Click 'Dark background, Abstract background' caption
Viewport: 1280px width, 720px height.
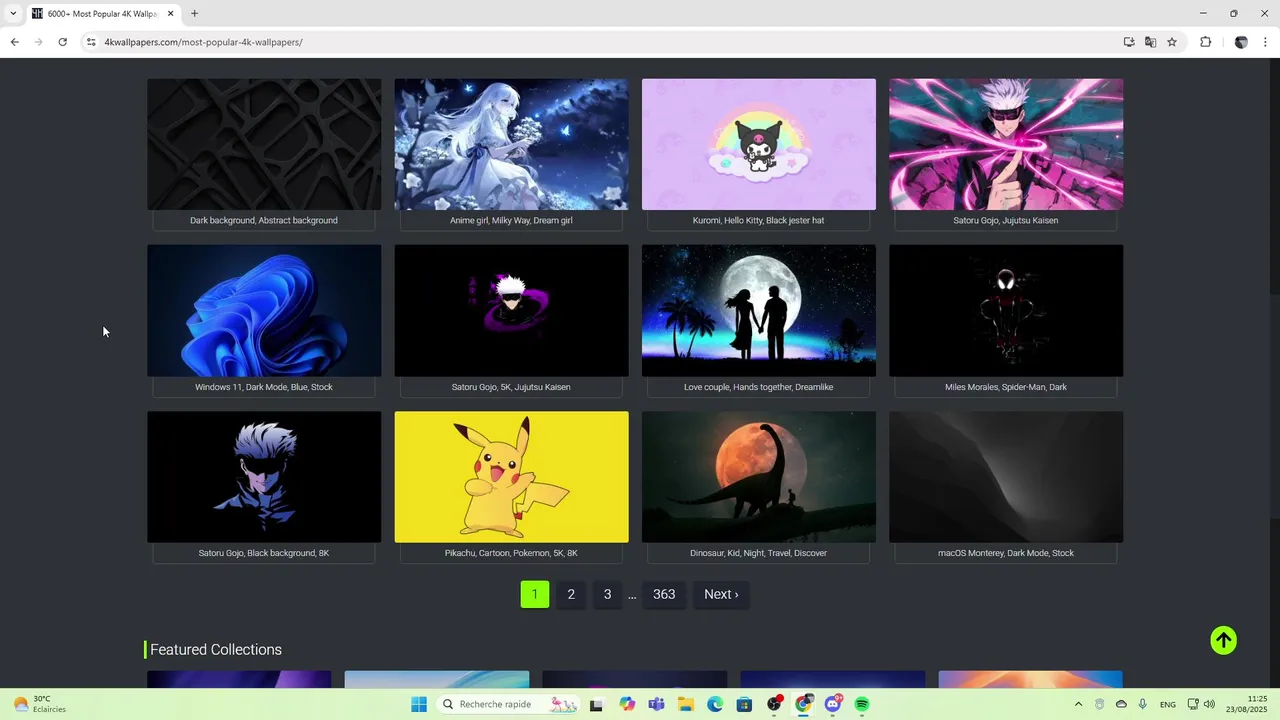point(264,220)
